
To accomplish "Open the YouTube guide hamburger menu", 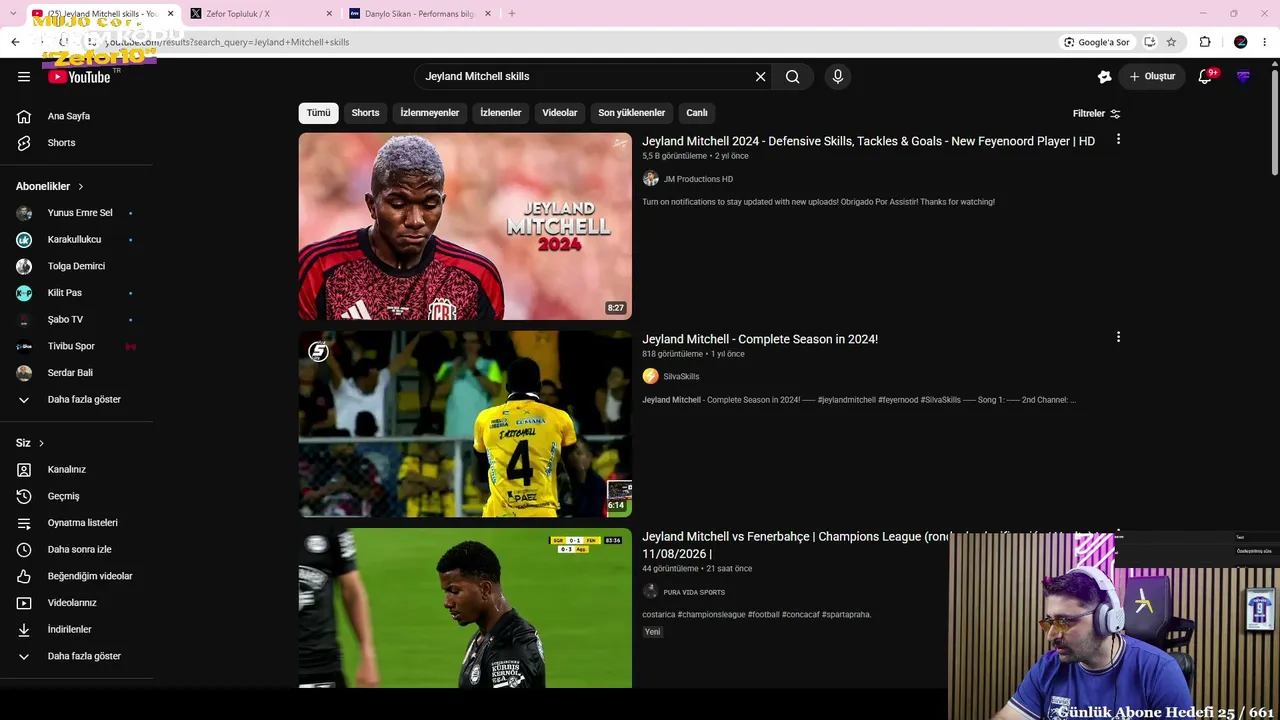I will 24,76.
